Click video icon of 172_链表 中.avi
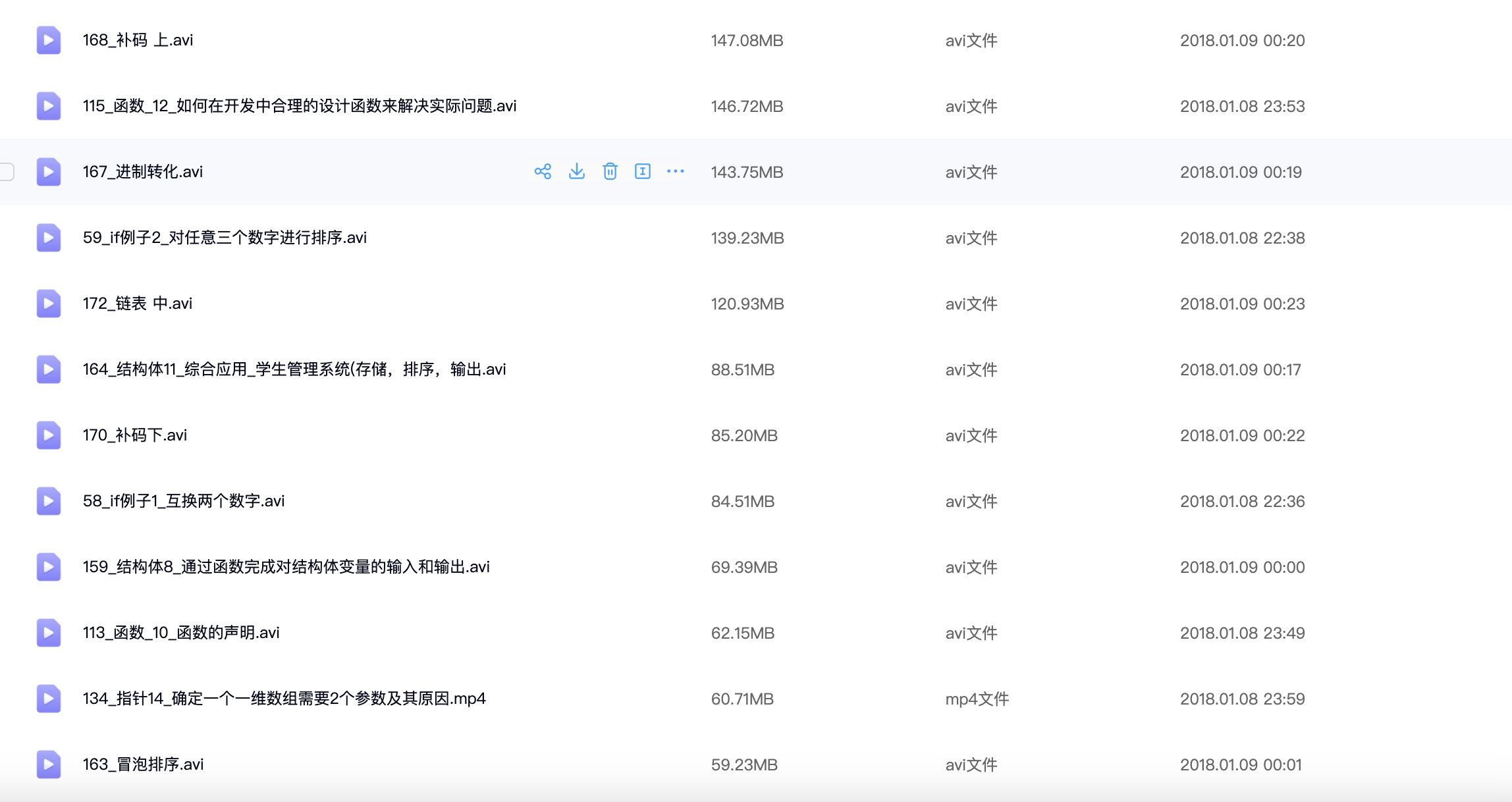1512x802 pixels. click(x=48, y=304)
